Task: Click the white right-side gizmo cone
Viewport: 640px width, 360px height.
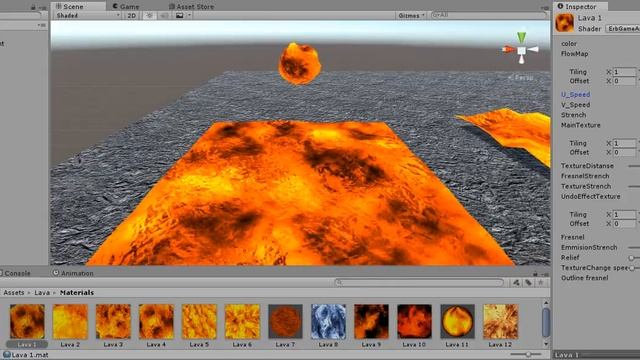Action: pyautogui.click(x=533, y=50)
